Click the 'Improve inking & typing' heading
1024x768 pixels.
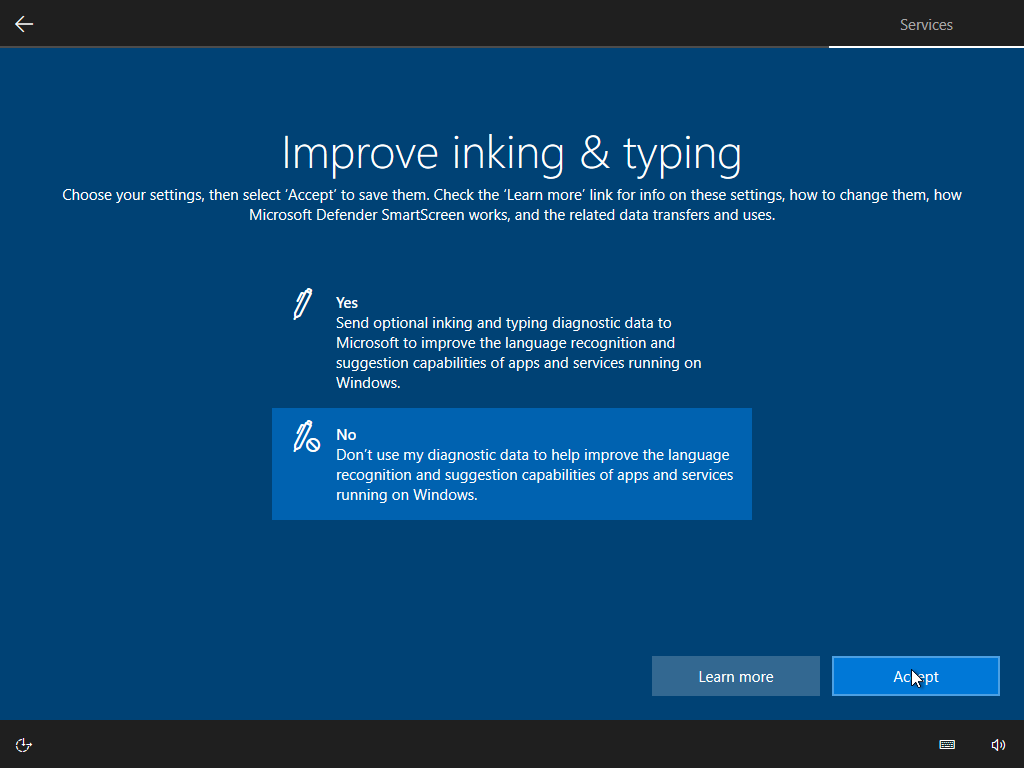pyautogui.click(x=511, y=153)
